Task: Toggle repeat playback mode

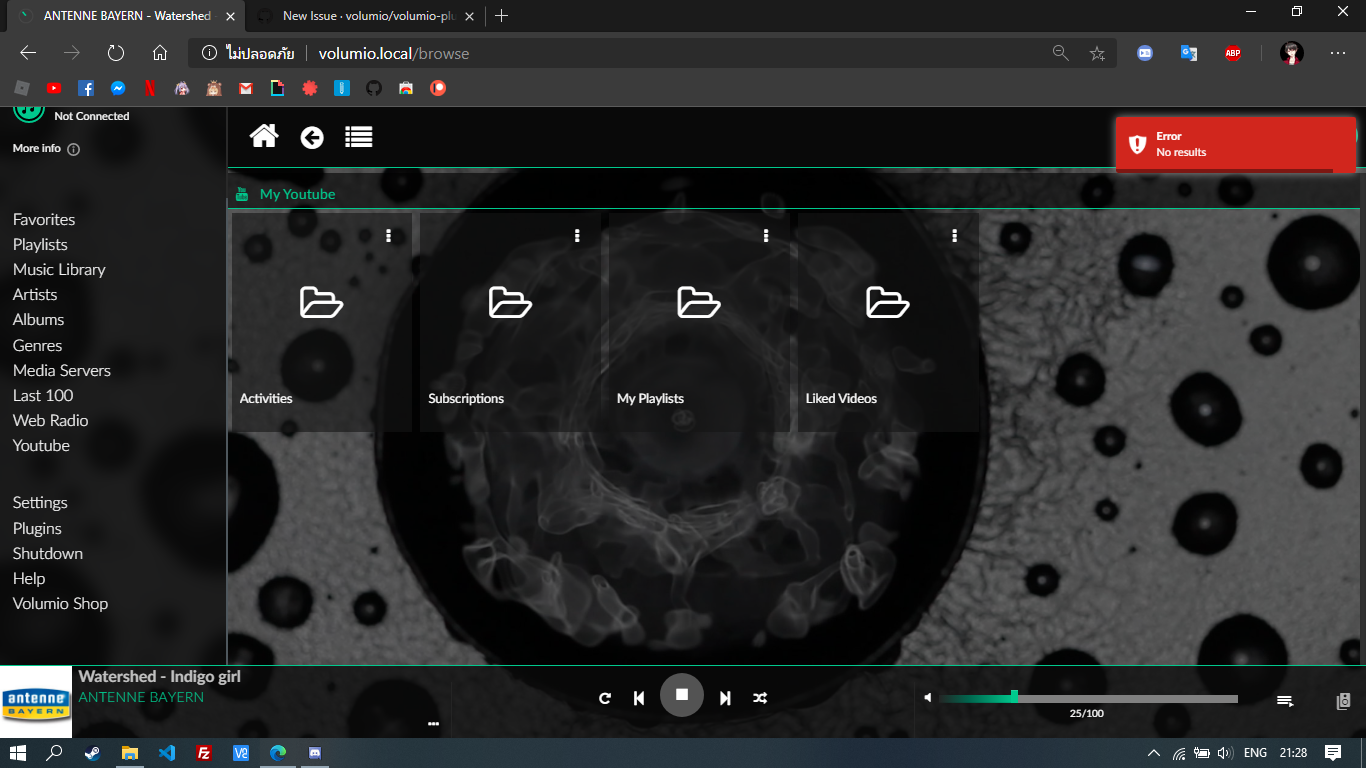Action: (x=604, y=697)
